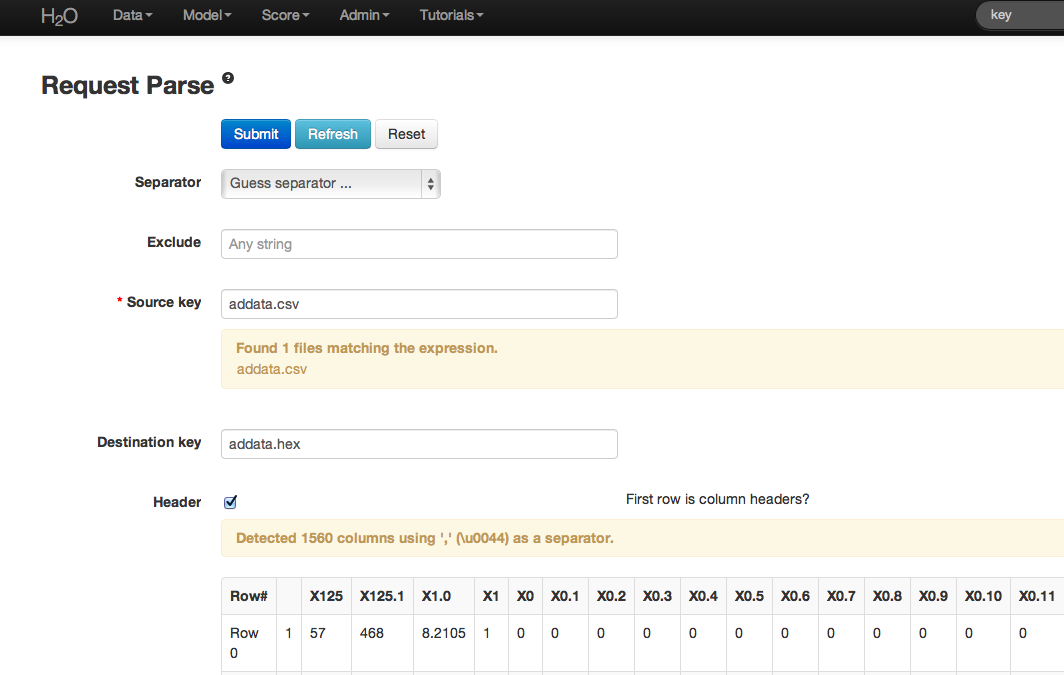Click into the Source key field
Screen dimensions: 1064x675
(x=419, y=304)
